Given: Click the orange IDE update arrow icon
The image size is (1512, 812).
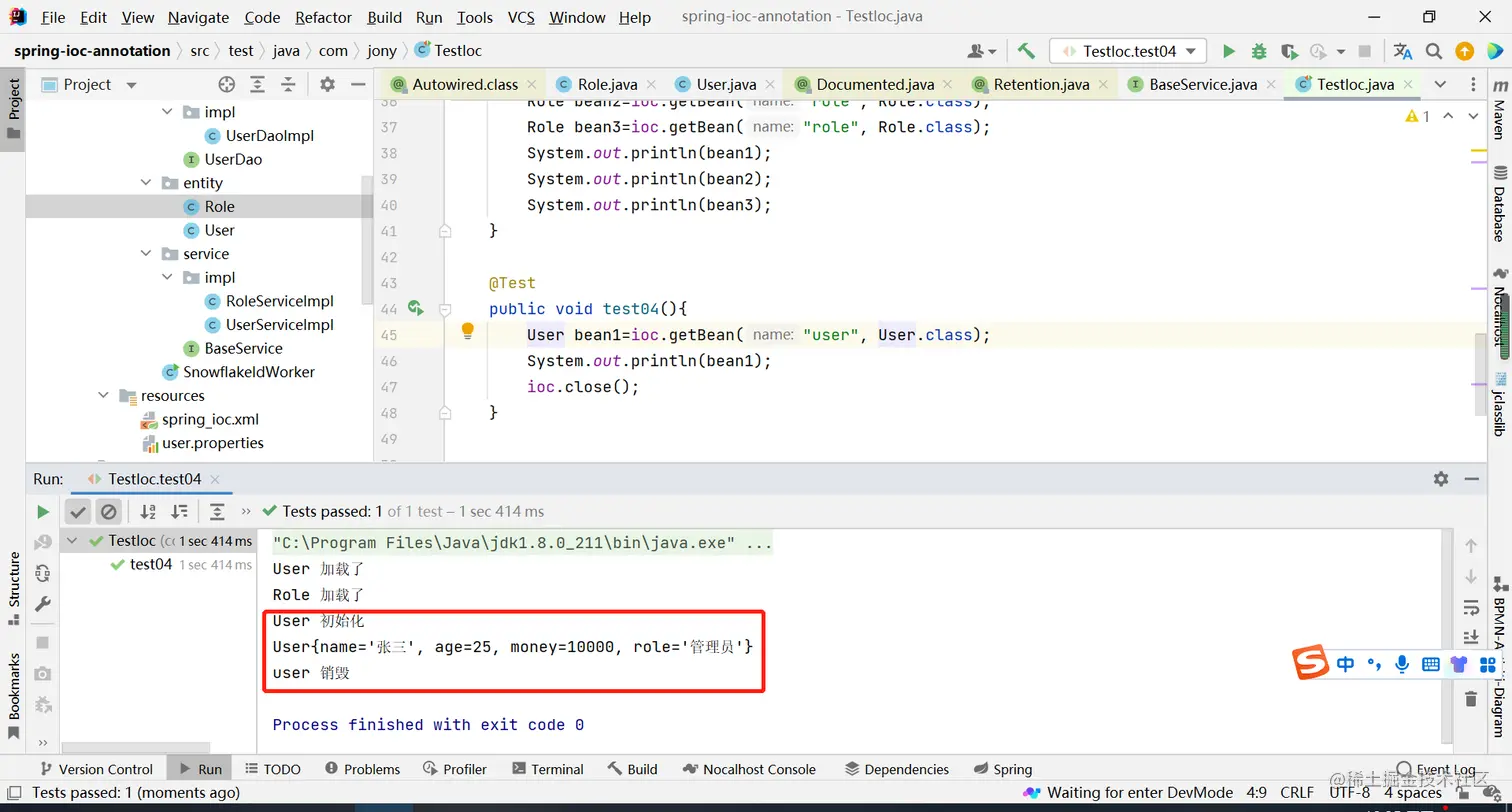Looking at the screenshot, I should [x=1464, y=51].
